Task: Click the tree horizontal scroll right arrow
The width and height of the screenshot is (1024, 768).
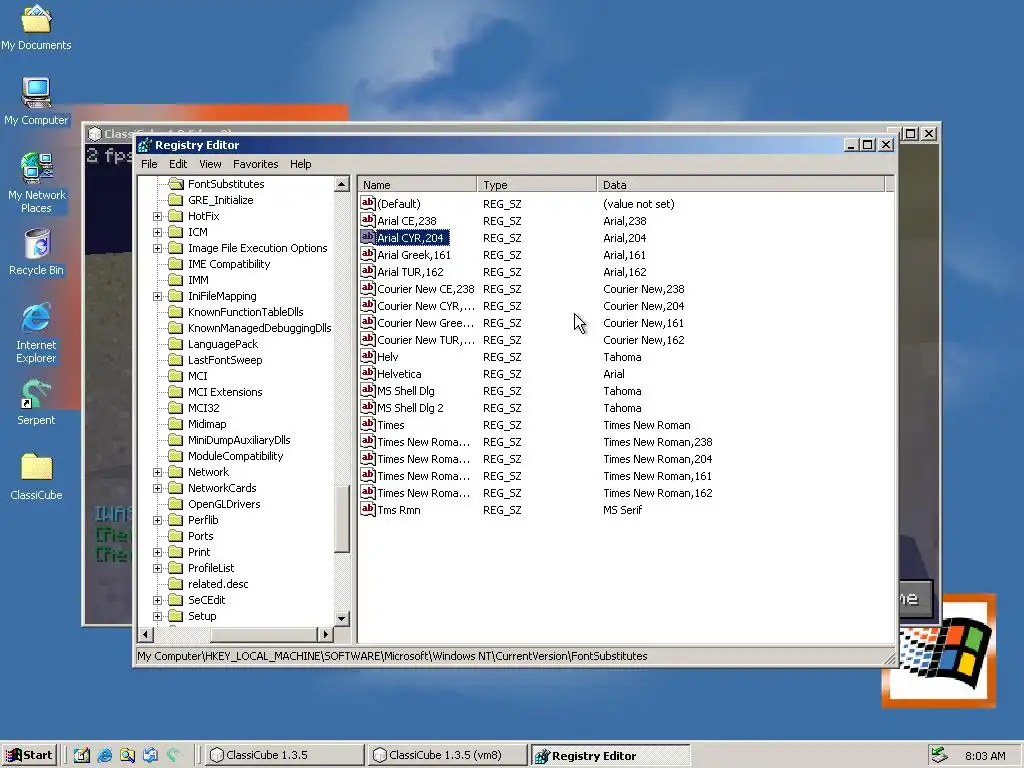Action: [x=325, y=633]
